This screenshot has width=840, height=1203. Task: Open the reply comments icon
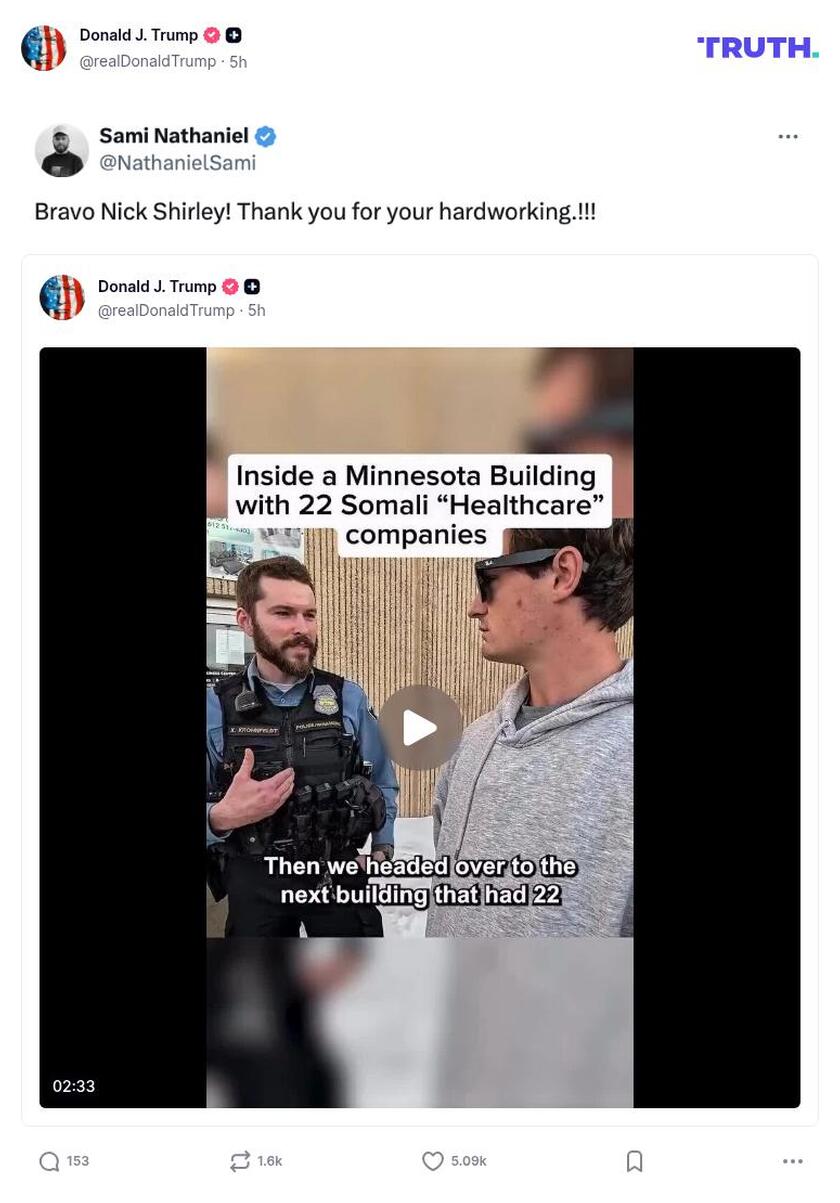click(49, 1161)
